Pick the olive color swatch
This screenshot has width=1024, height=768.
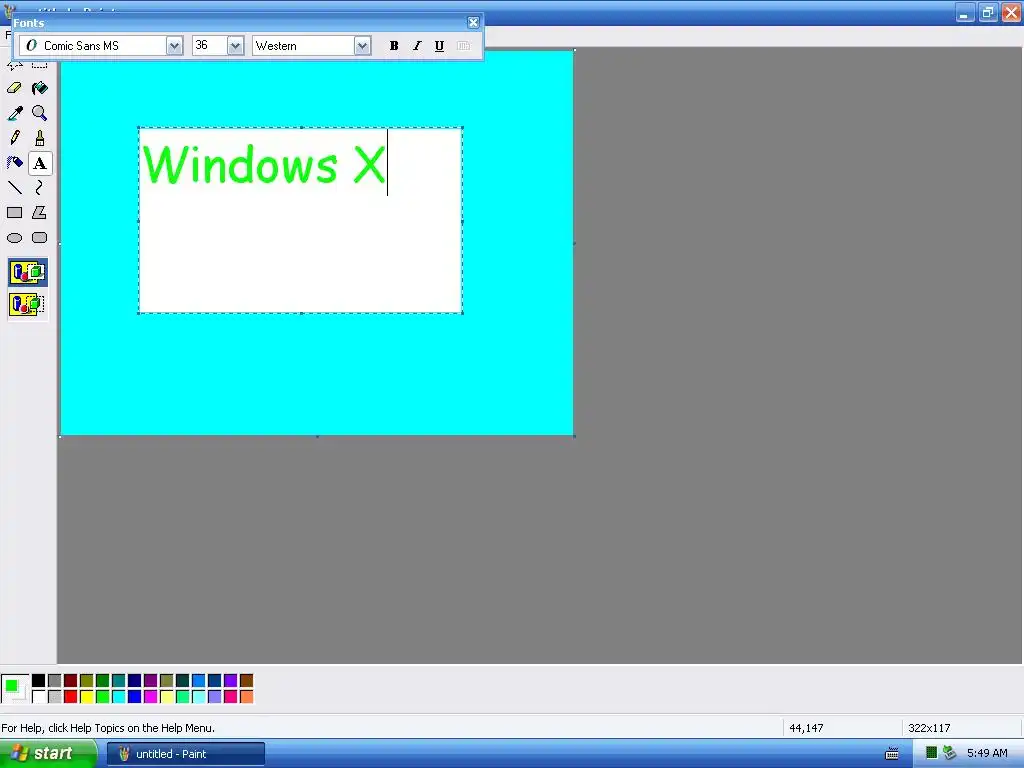87,681
